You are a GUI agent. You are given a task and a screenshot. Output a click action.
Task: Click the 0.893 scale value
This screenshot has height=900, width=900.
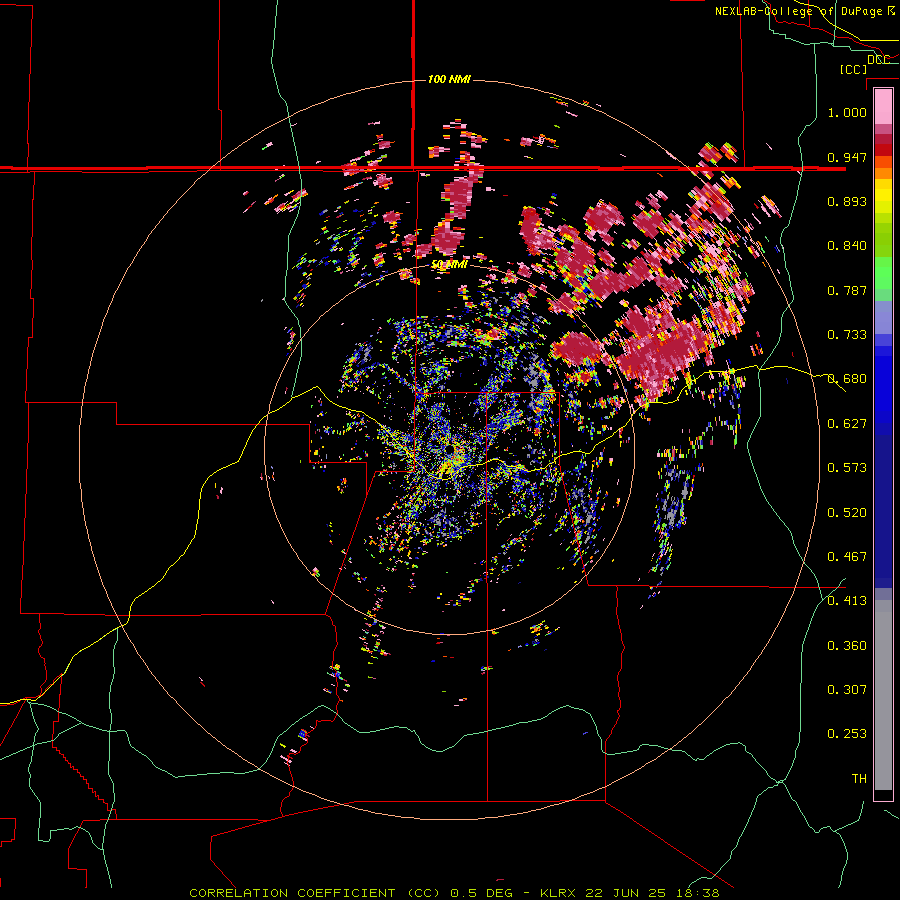(847, 201)
